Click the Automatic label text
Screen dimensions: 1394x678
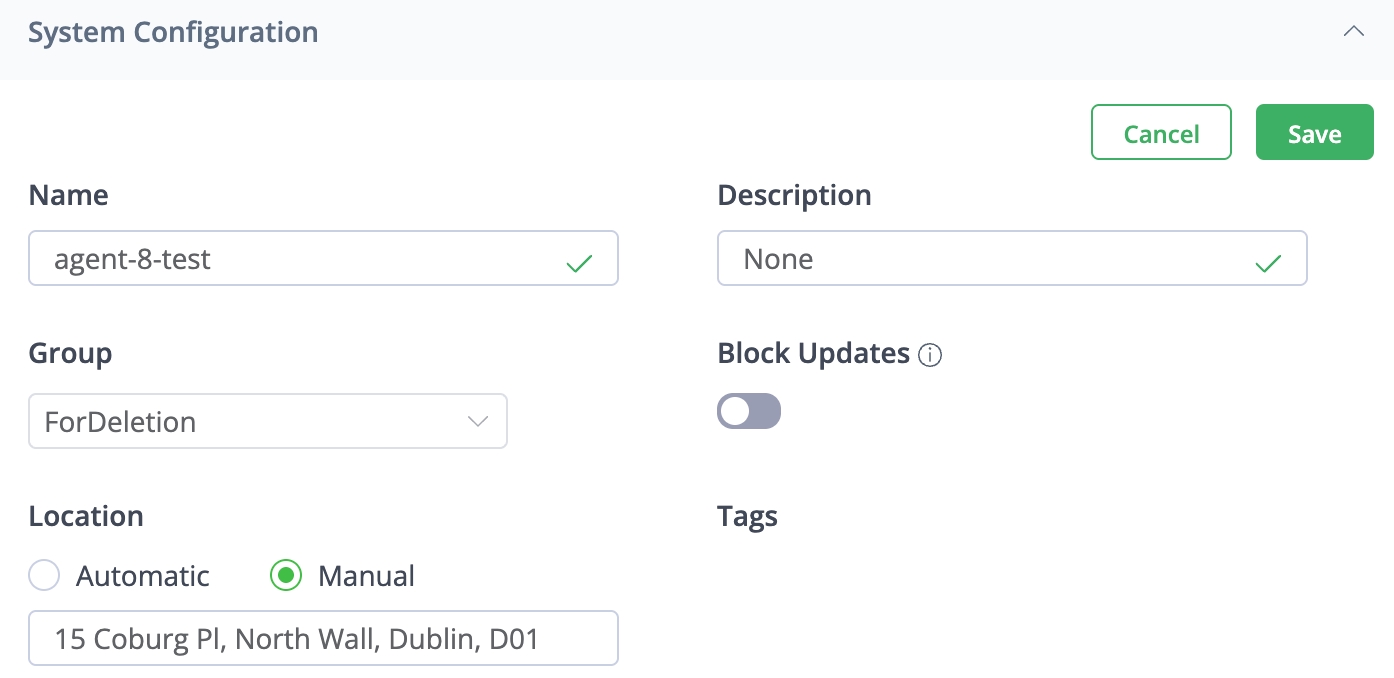point(143,576)
